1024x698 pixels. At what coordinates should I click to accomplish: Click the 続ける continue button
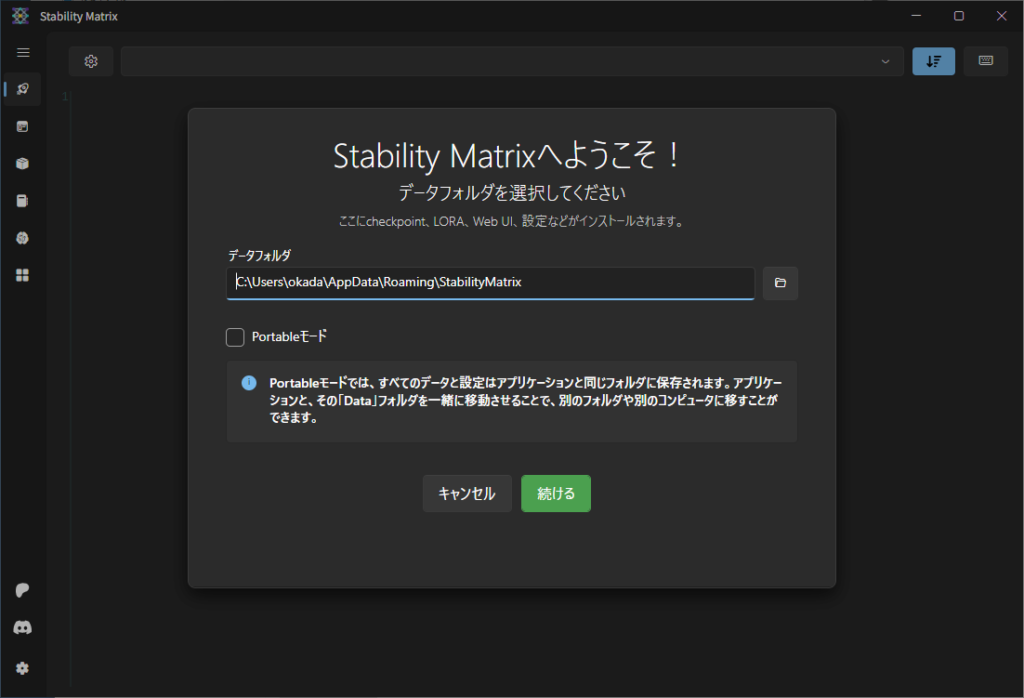pos(556,494)
